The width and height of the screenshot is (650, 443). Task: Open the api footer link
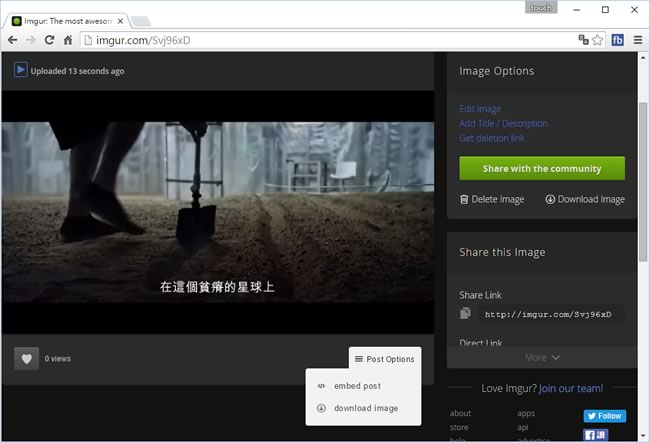point(522,427)
